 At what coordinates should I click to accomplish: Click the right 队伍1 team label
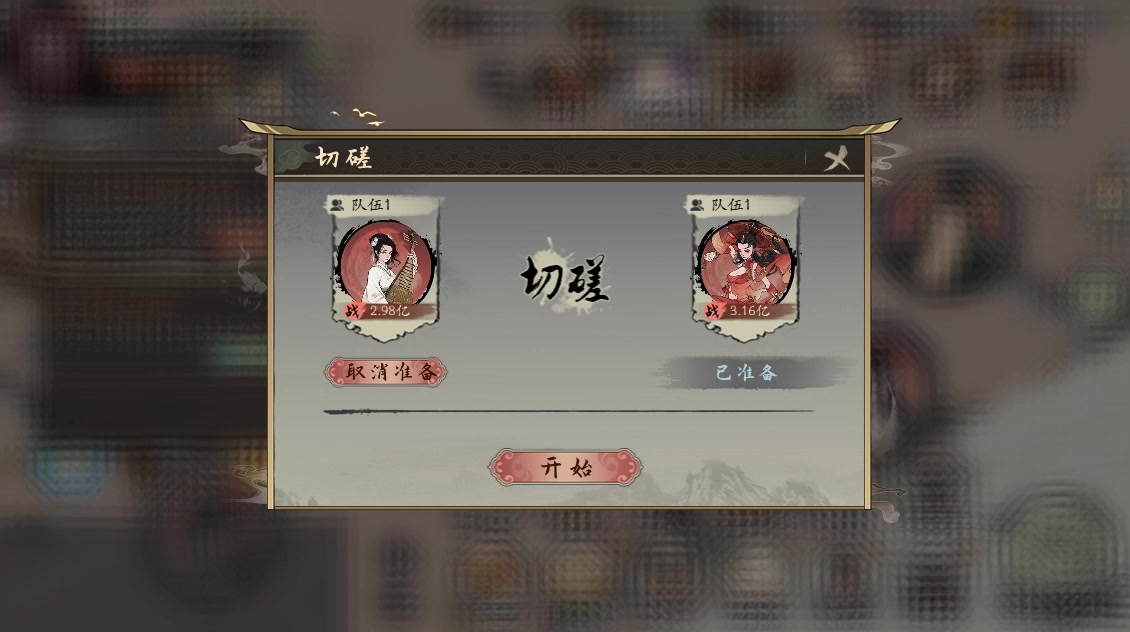[731, 205]
